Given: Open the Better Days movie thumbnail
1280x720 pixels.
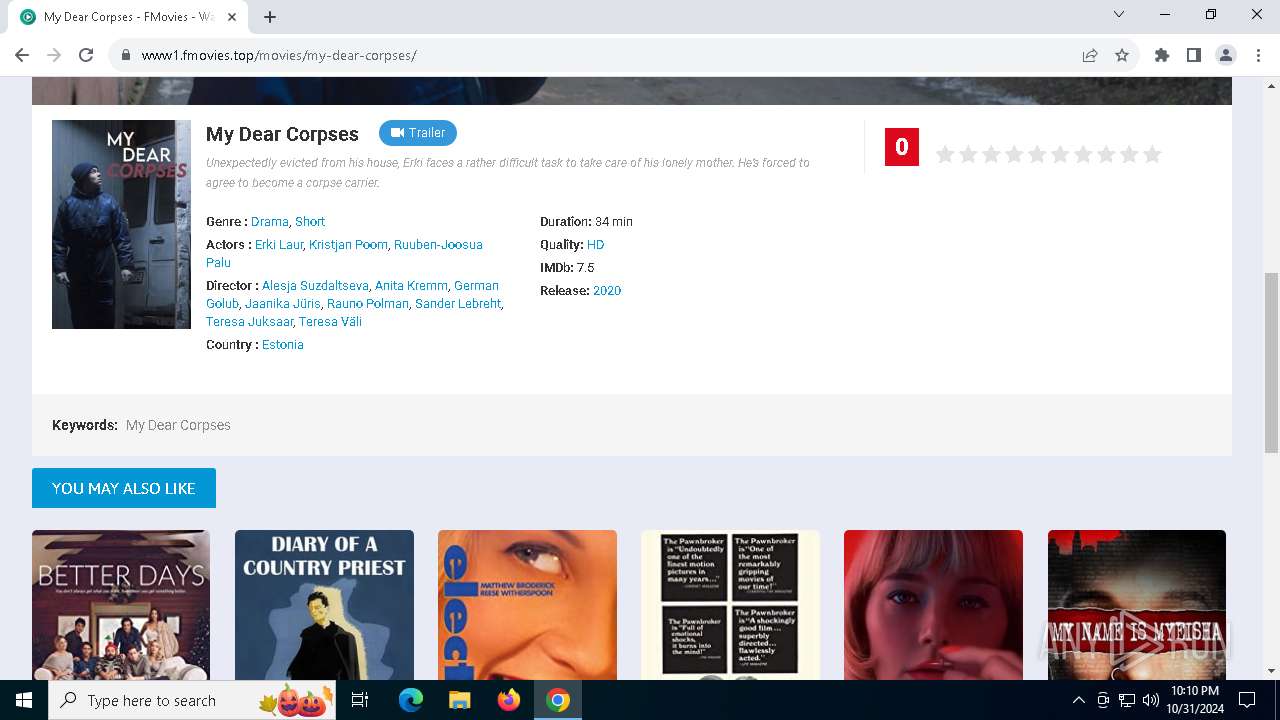Looking at the screenshot, I should pos(121,605).
